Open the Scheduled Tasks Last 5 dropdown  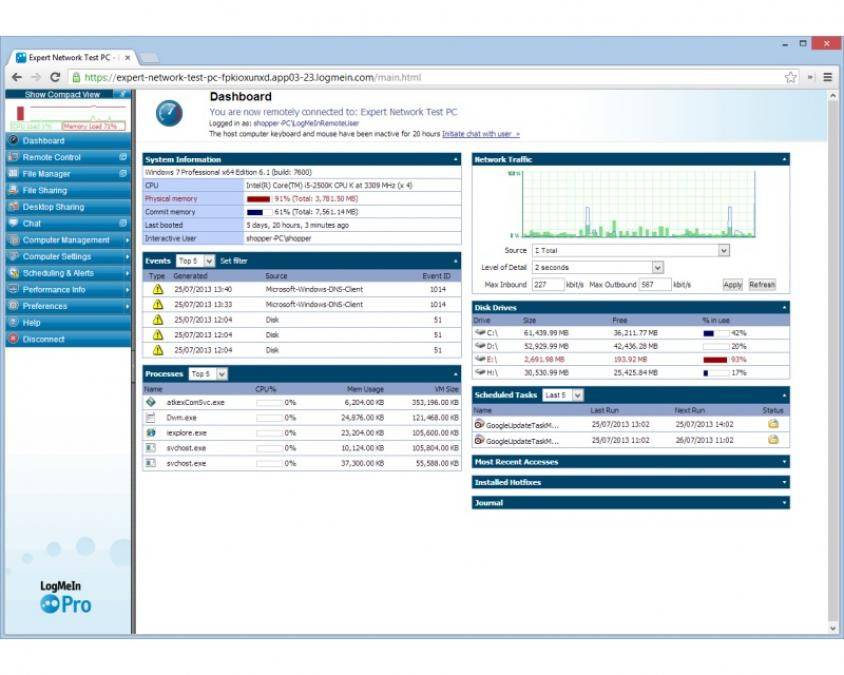tap(562, 395)
